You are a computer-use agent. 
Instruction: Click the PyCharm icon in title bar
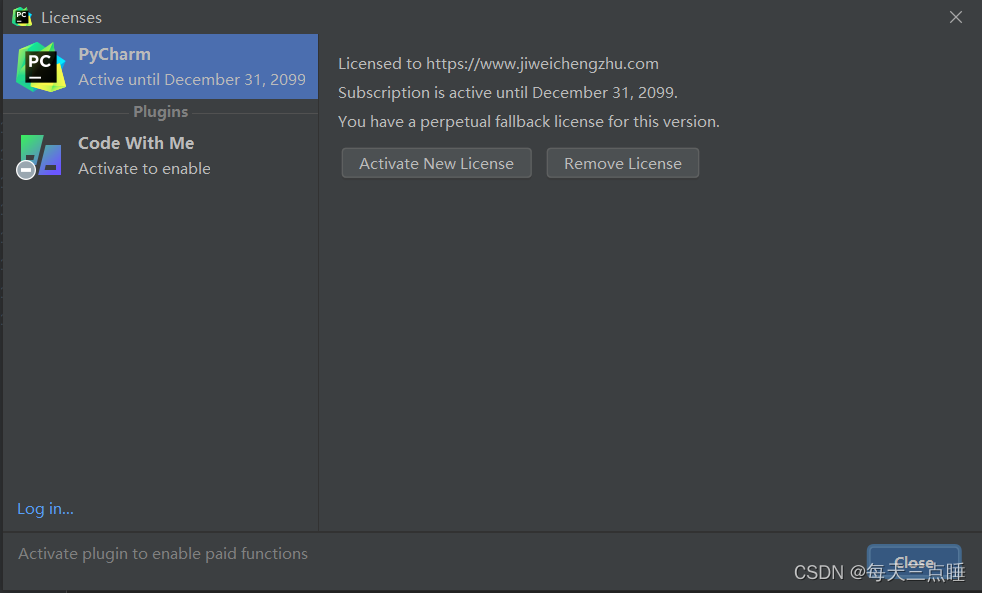[22, 17]
